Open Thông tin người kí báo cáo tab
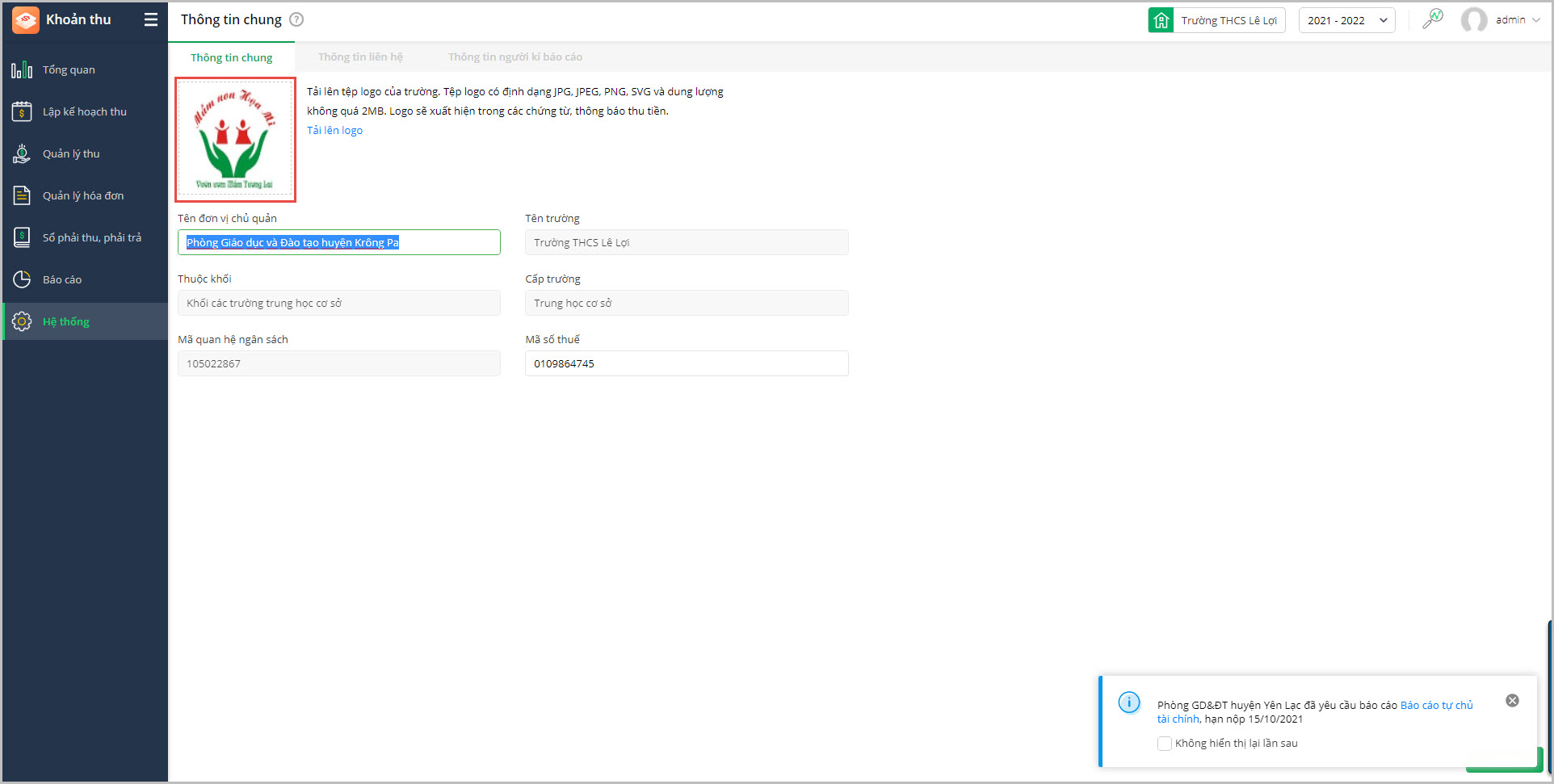The height and width of the screenshot is (784, 1554). 515,57
